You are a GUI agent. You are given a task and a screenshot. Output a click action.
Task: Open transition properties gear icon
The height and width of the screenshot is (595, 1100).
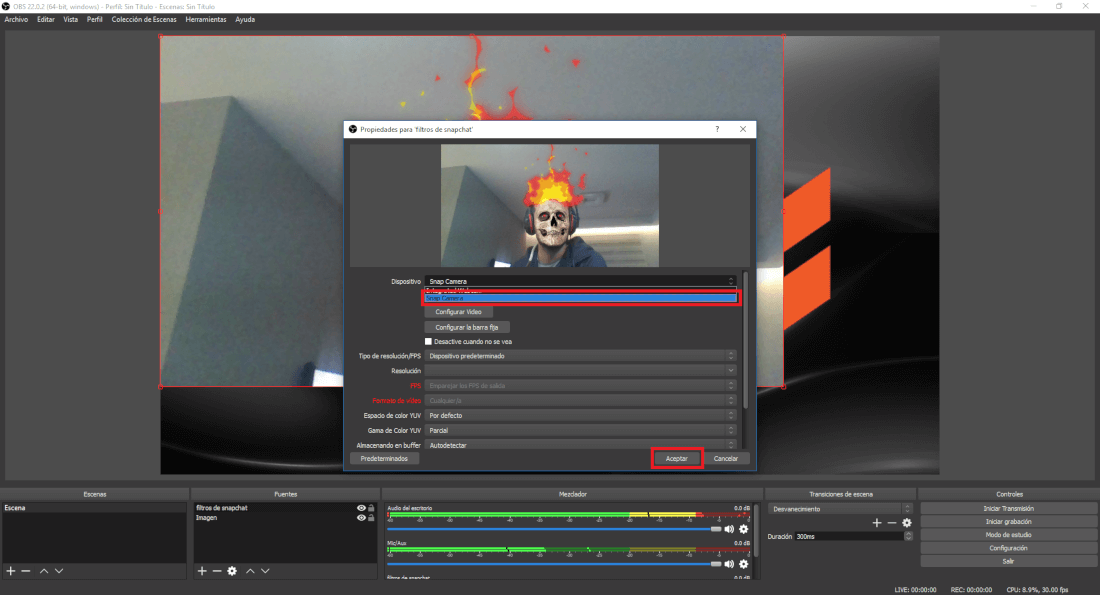[x=906, y=523]
